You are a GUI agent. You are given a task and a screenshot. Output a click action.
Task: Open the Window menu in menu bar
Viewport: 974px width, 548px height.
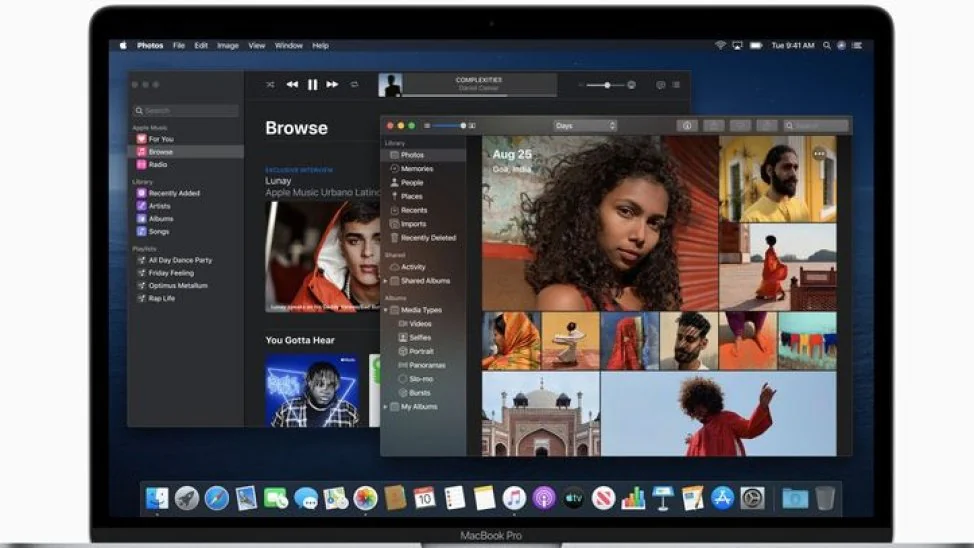tap(289, 45)
